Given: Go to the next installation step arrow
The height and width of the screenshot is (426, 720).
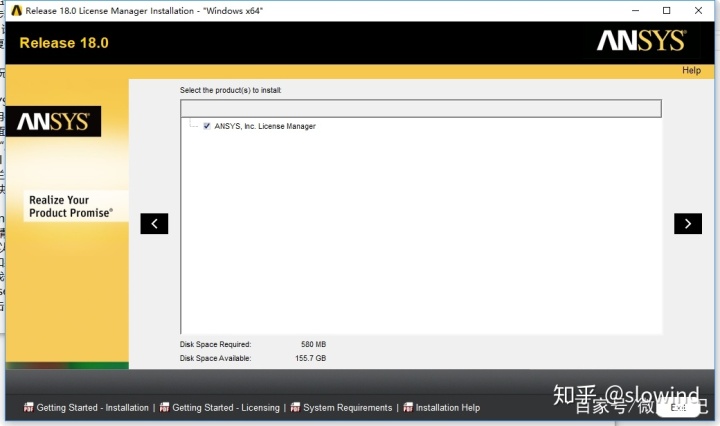Looking at the screenshot, I should pyautogui.click(x=687, y=224).
